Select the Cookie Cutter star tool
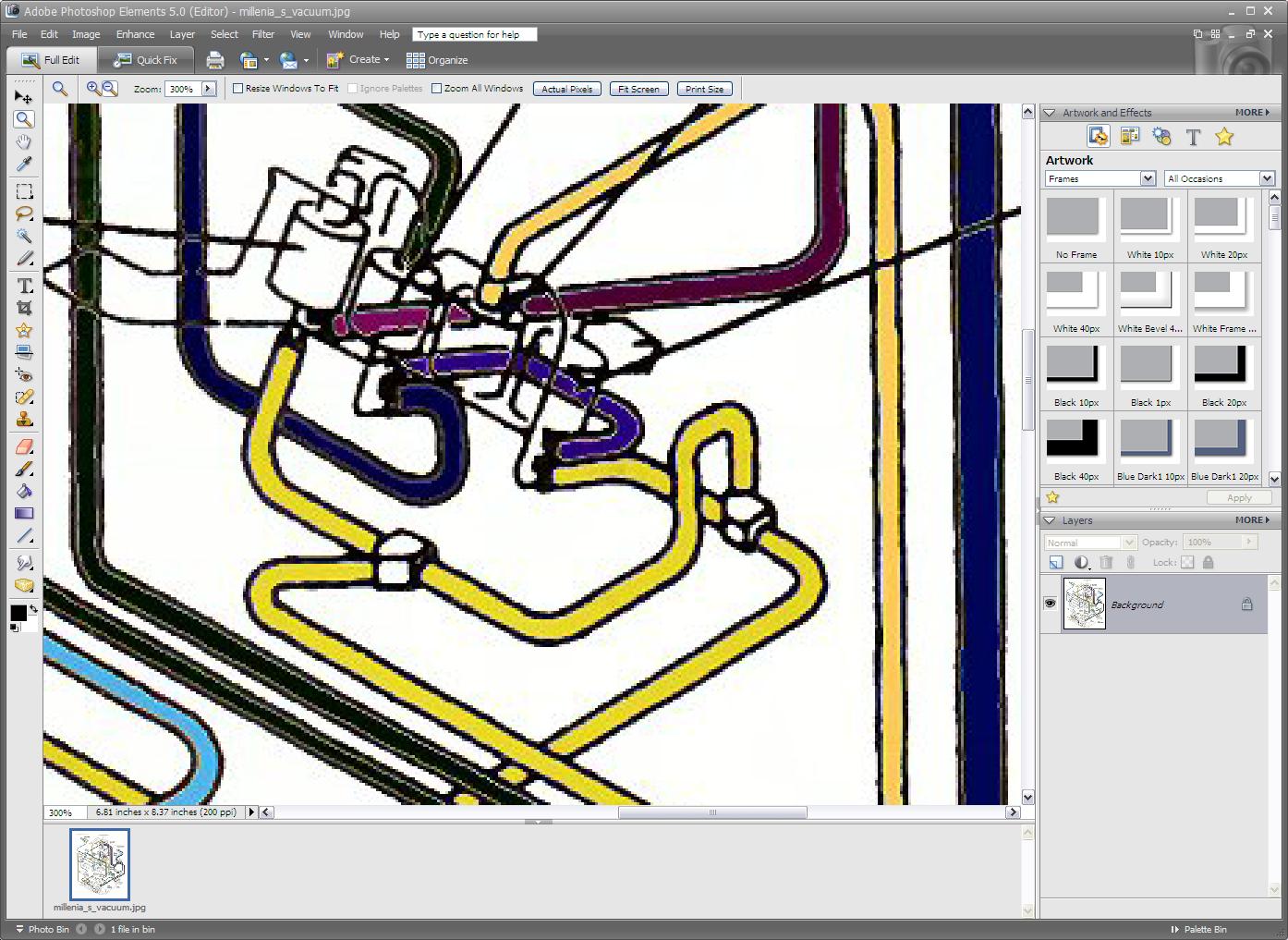Image resolution: width=1288 pixels, height=940 pixels. click(x=24, y=330)
